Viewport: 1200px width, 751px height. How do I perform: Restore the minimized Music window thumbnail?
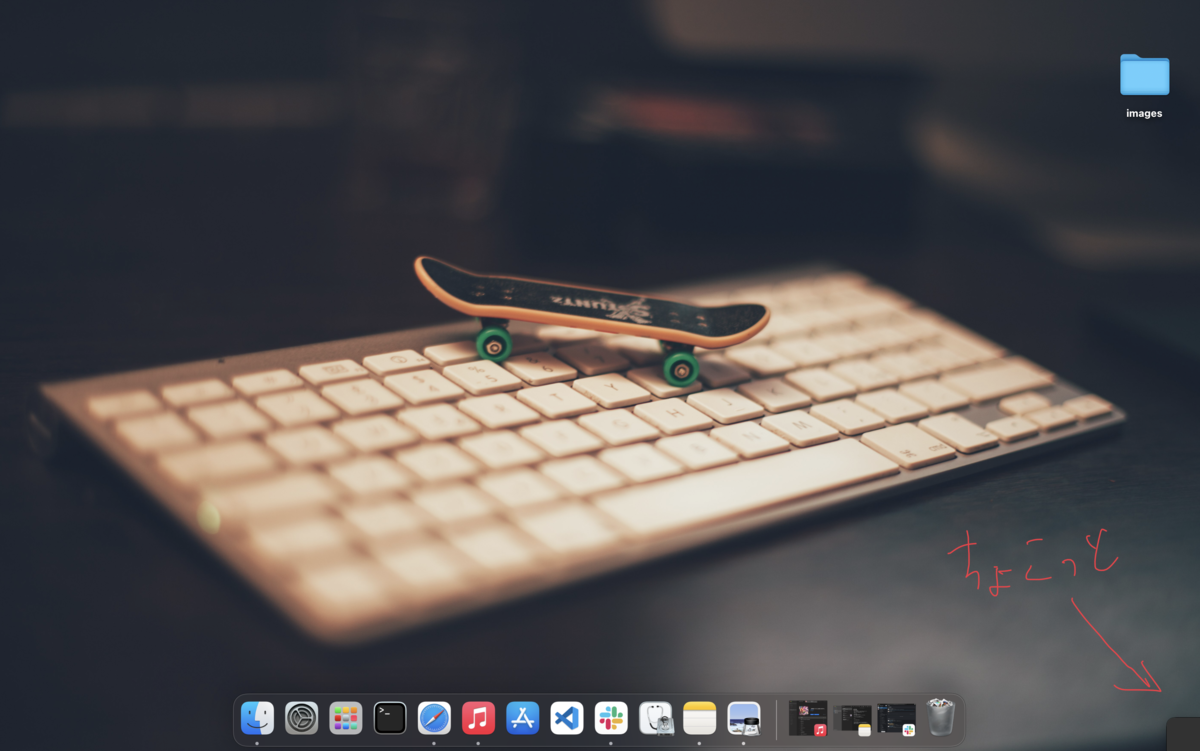point(808,718)
